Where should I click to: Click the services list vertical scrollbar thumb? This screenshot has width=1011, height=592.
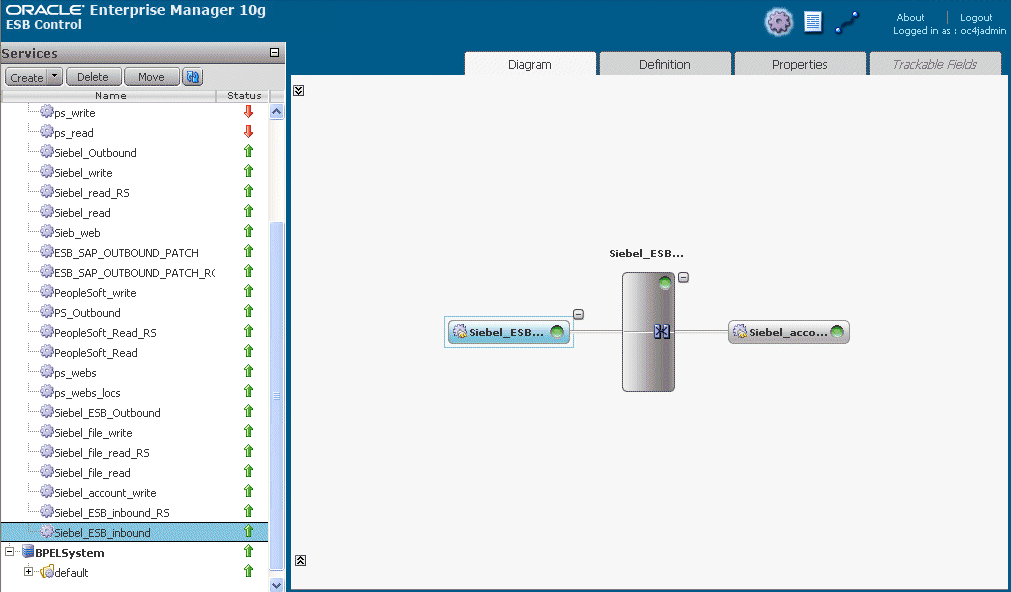point(277,396)
